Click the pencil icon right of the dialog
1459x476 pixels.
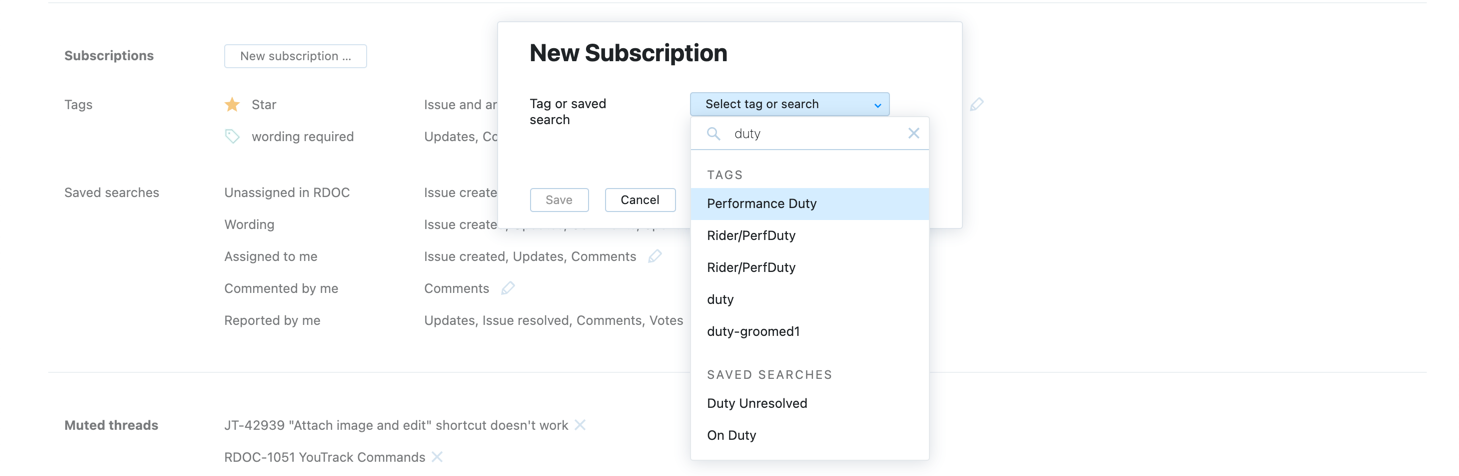click(977, 104)
